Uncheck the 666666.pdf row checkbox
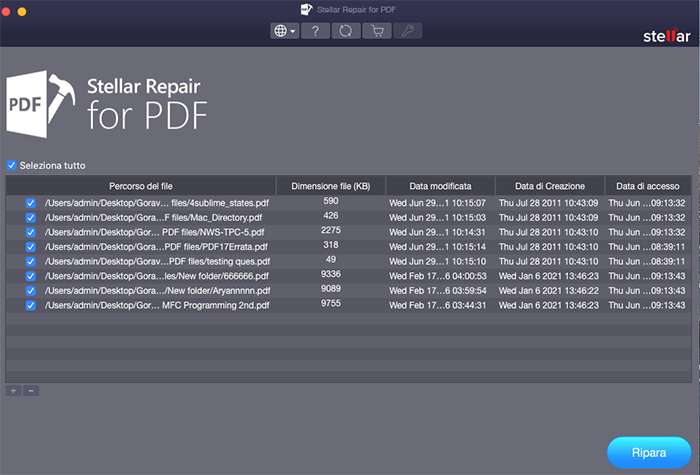Viewport: 700px width, 475px height. [x=30, y=276]
